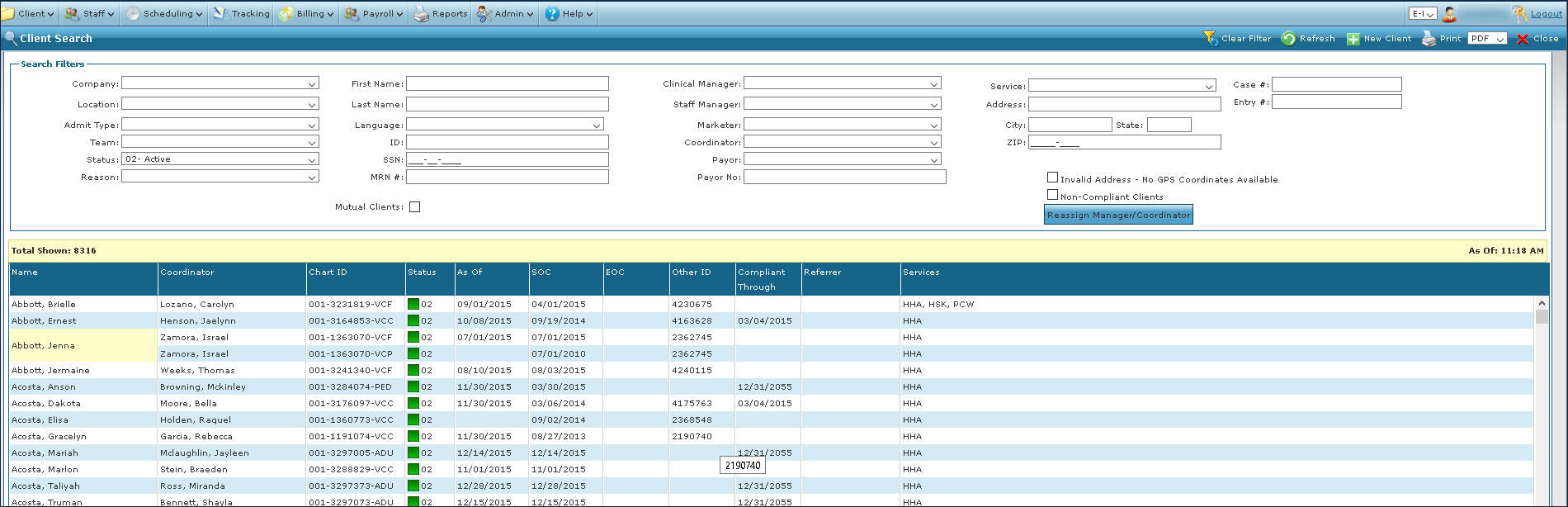The image size is (1568, 507).
Task: Click the green status square for Abbott, Brielle
Action: pyautogui.click(x=413, y=304)
